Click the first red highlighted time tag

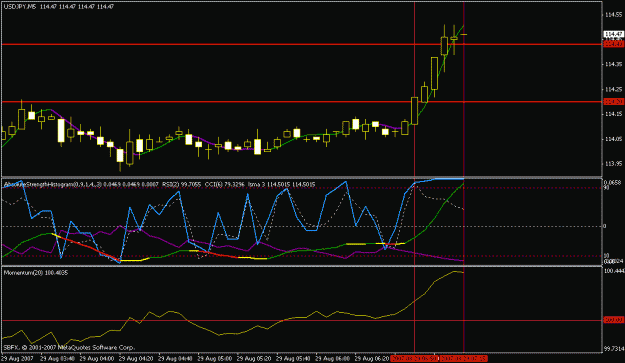[x=415, y=359]
